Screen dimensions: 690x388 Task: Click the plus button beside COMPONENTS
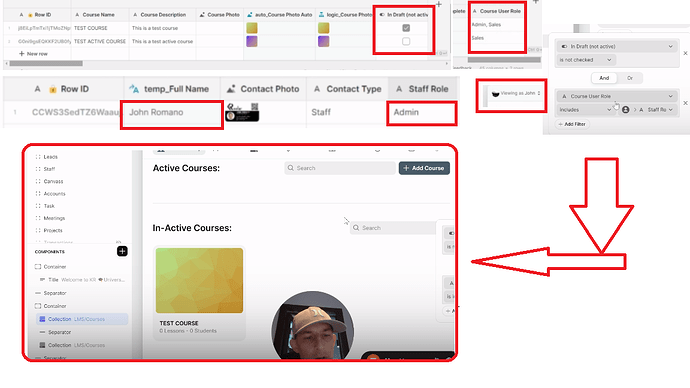coord(122,251)
